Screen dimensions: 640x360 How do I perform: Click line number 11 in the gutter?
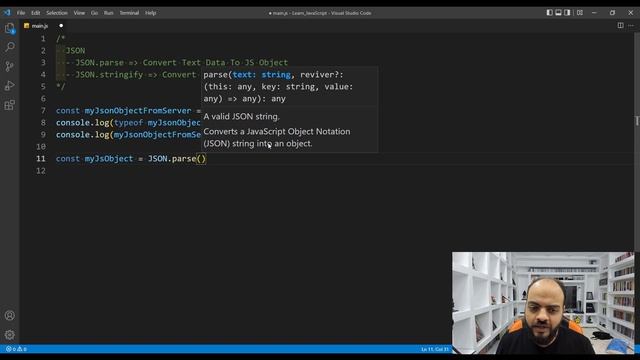pos(41,158)
